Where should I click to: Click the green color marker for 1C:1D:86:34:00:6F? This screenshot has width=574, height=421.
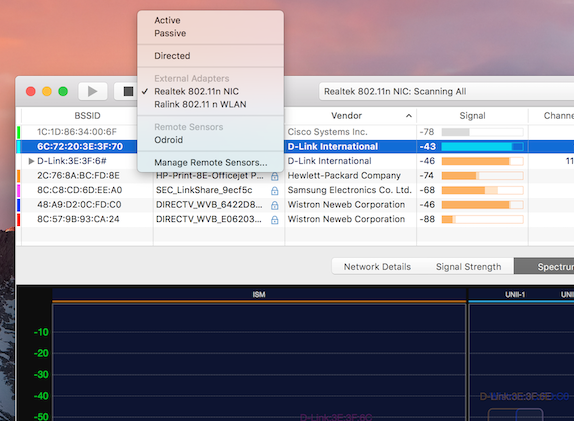tap(19, 132)
